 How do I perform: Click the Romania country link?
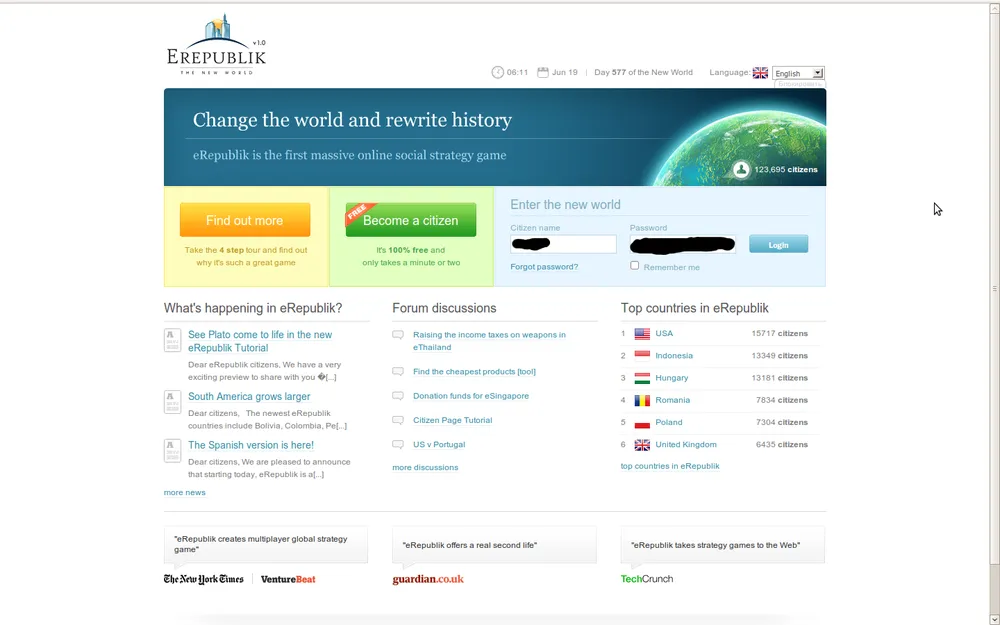tap(673, 401)
